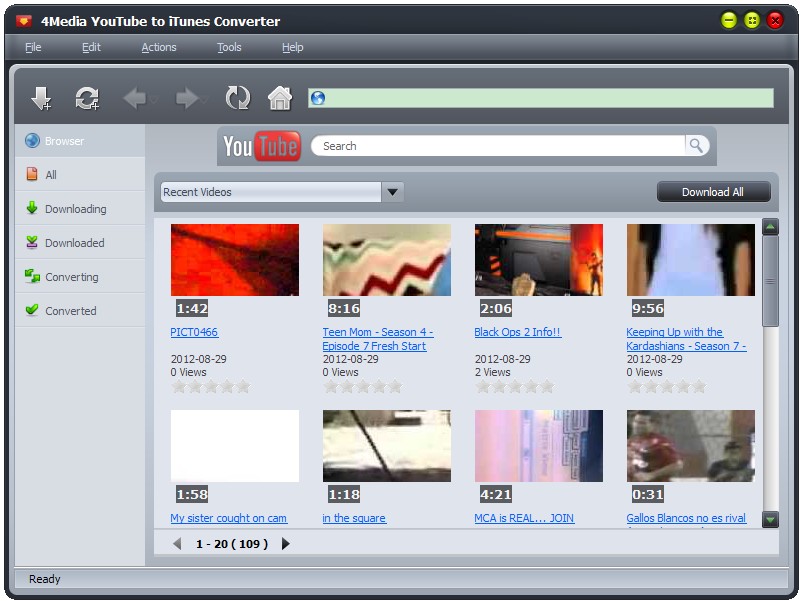This screenshot has height=601, width=801.
Task: Rate PICT0466 using its star rating
Action: tap(210, 387)
